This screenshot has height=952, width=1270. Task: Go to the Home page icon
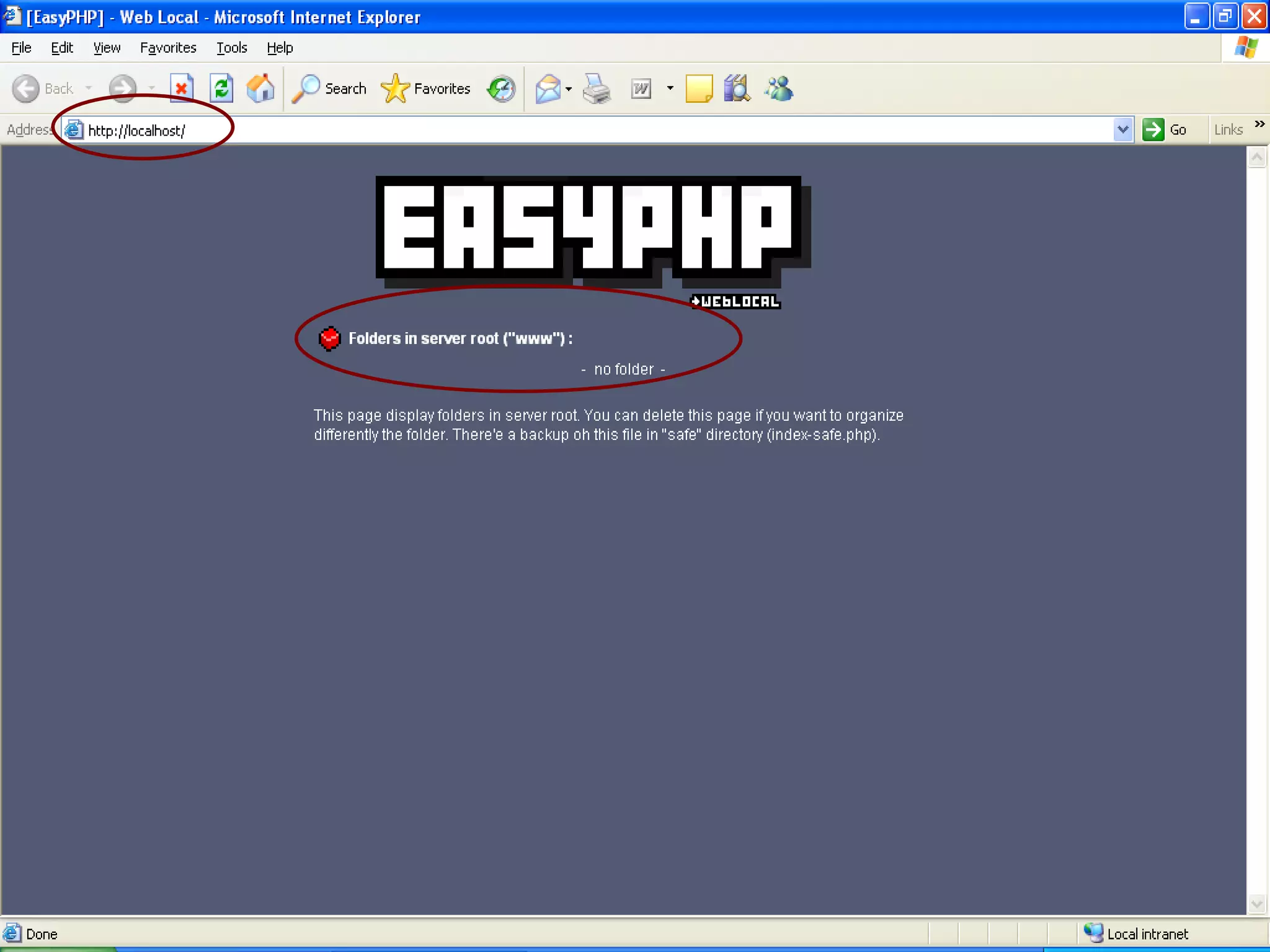point(260,89)
